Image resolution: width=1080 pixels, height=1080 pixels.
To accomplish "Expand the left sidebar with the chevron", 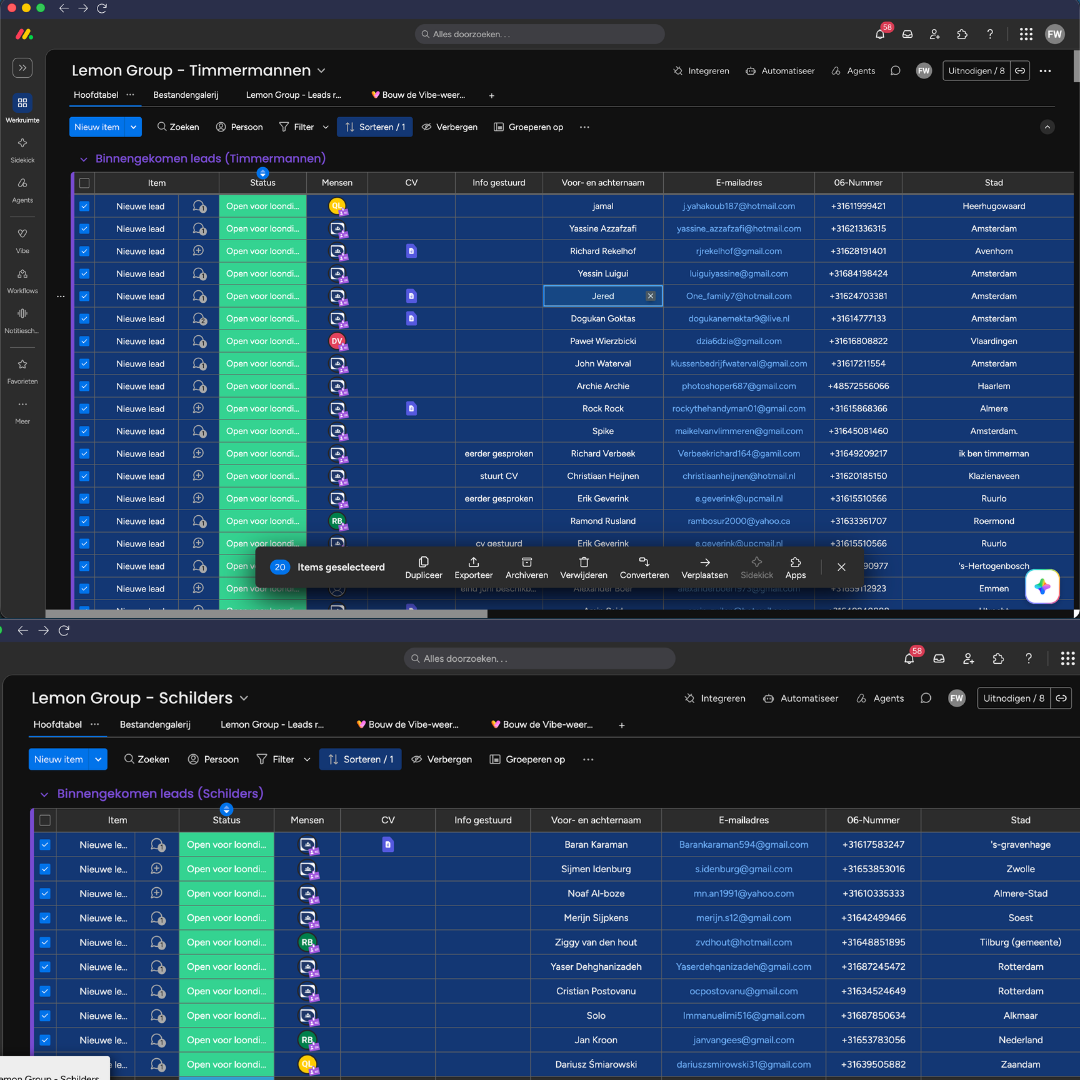I will [22, 68].
